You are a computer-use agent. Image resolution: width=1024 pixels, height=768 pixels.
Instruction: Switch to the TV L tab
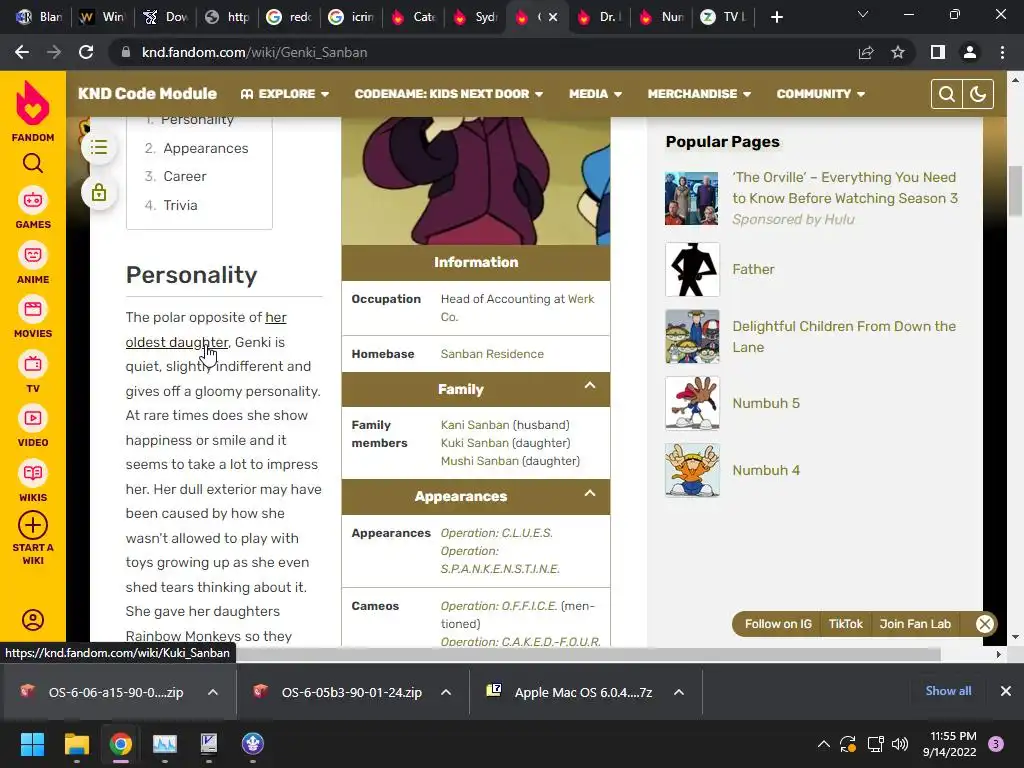(x=724, y=17)
